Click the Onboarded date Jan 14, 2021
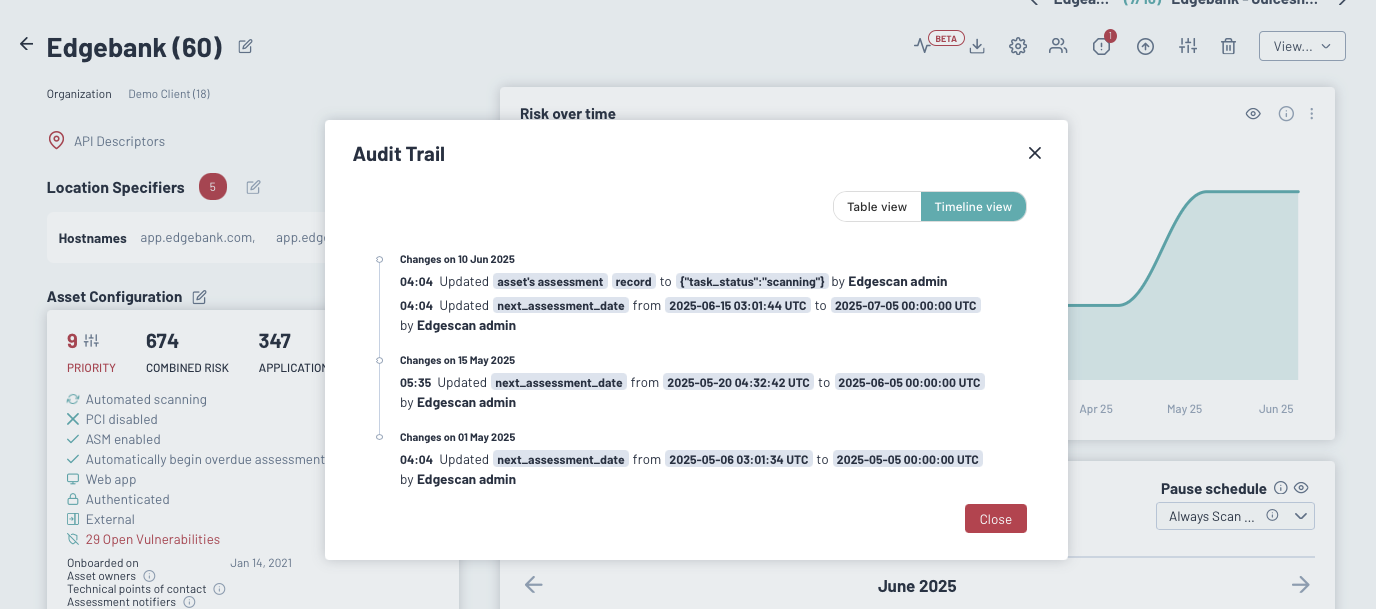 [261, 563]
